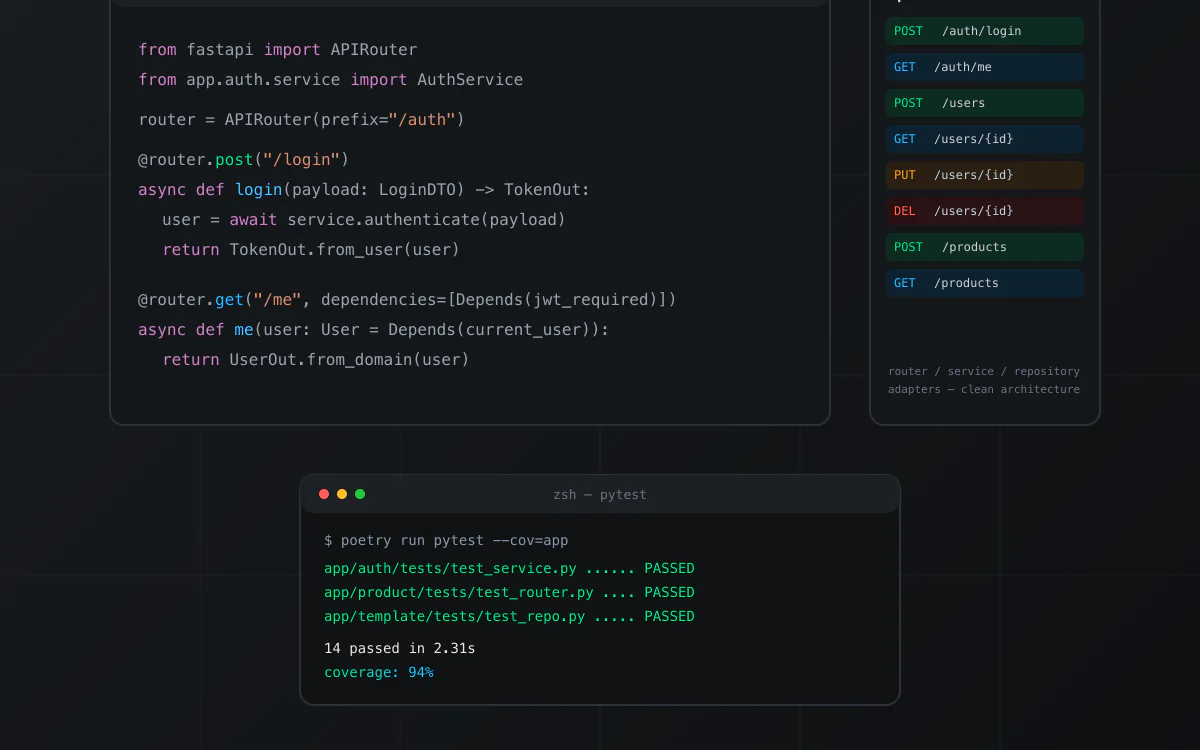Click the AuthService import line

click(331, 80)
